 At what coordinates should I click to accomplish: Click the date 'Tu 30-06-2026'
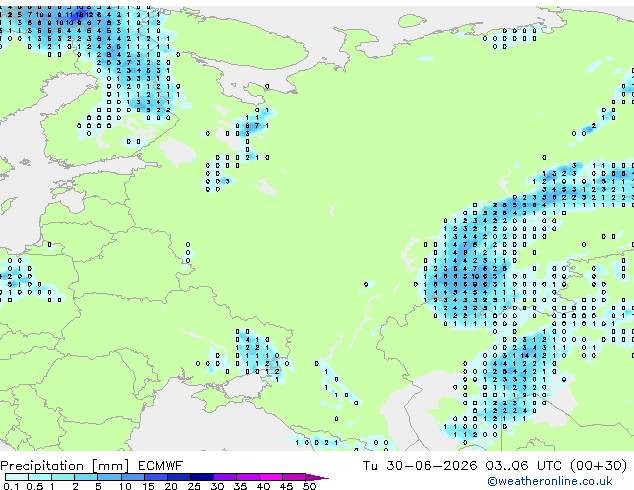tap(420, 466)
